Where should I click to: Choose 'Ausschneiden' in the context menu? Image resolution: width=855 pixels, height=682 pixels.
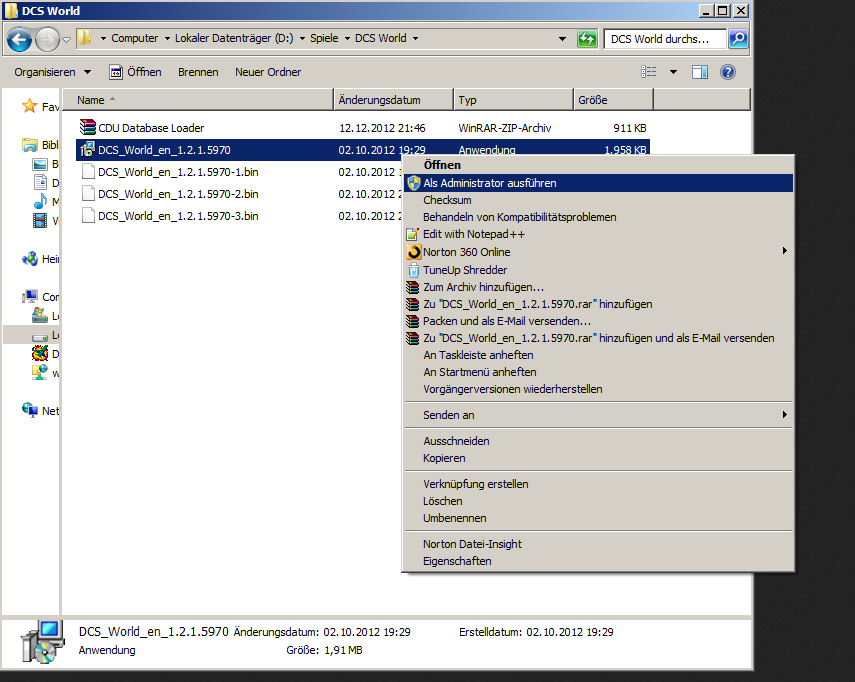tap(598, 441)
